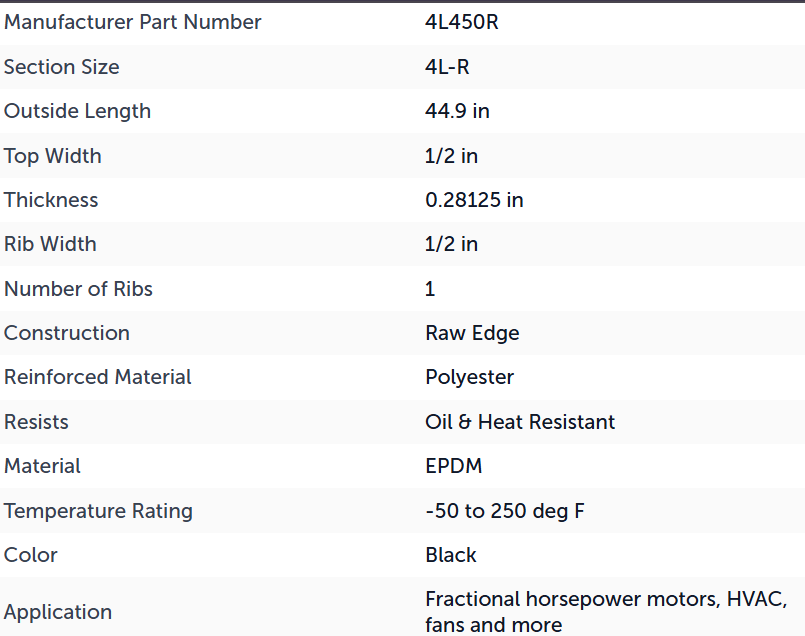Image resolution: width=805 pixels, height=636 pixels.
Task: Select the Polyester value
Action: [469, 377]
